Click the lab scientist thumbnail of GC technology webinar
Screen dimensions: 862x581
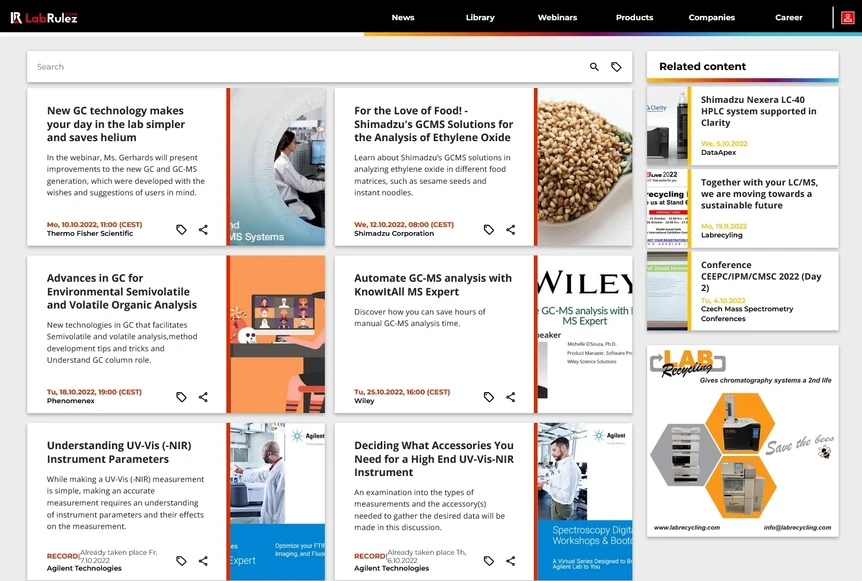(x=278, y=167)
